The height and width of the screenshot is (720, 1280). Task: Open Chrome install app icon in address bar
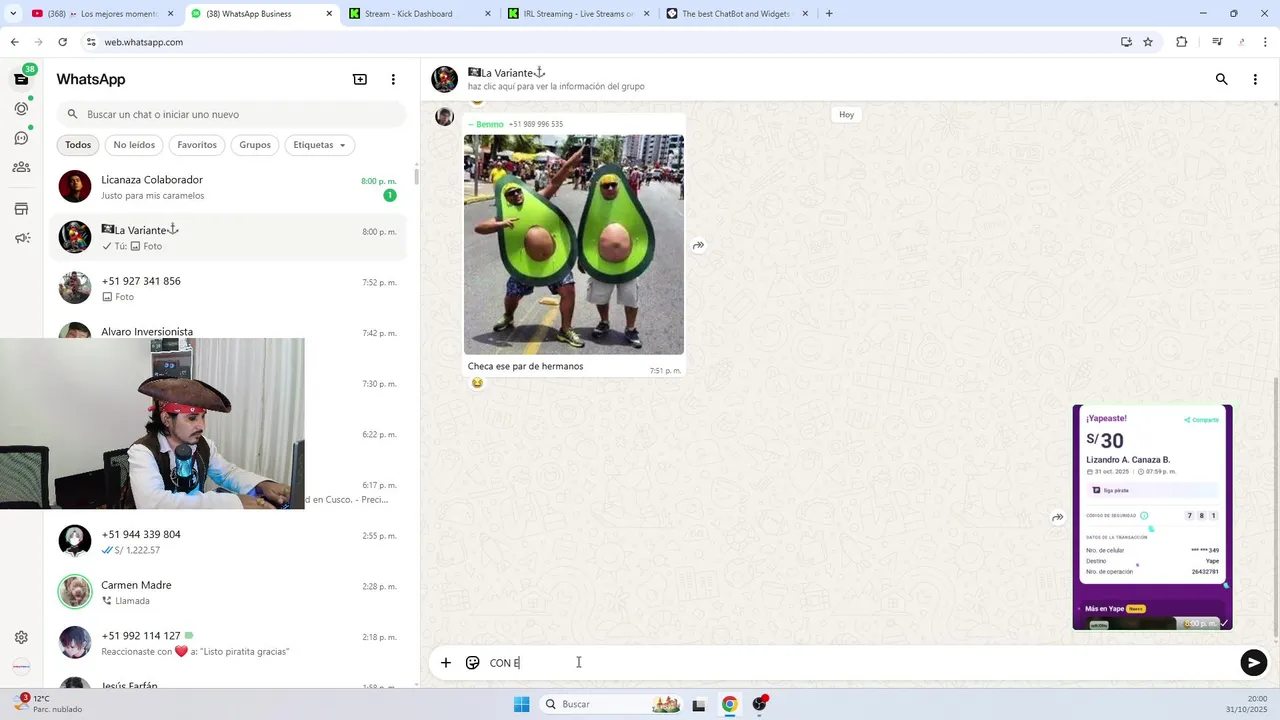[1126, 42]
